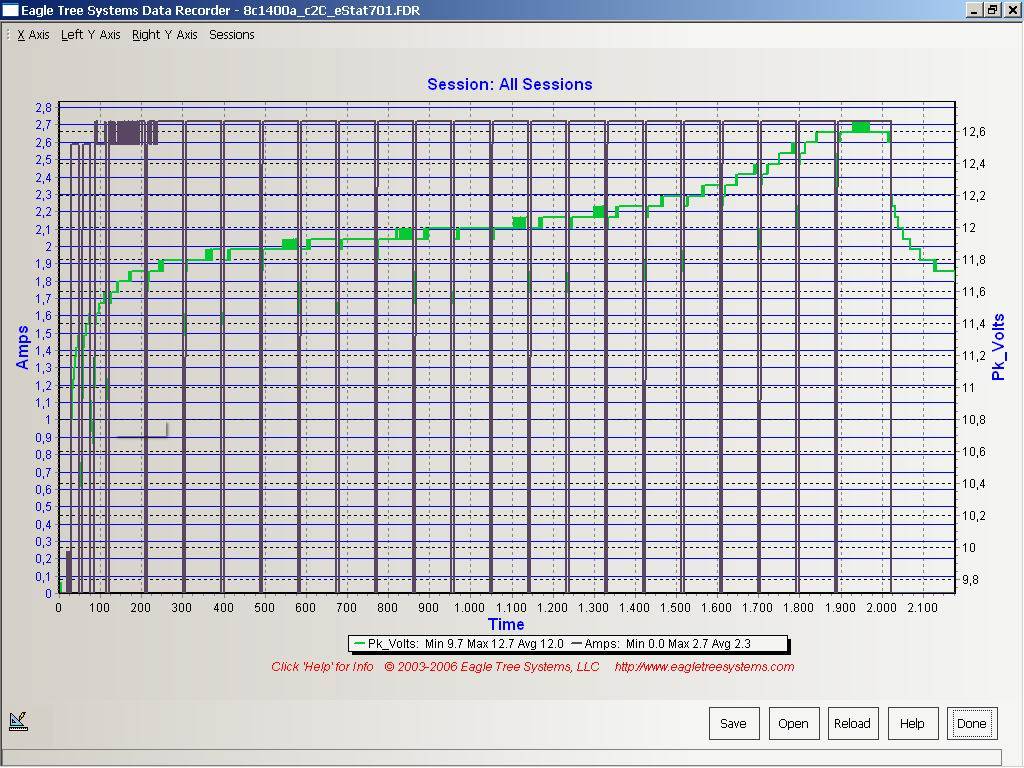Close the Eagle Tree Data Recorder window
Viewport: 1024px width, 768px height.
coord(1011,9)
